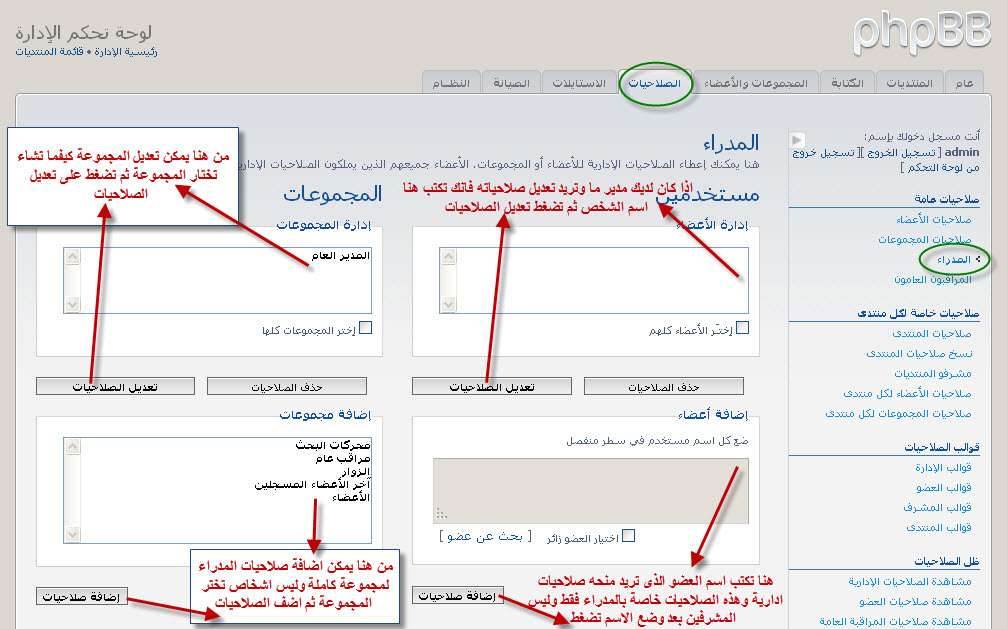The image size is (1007, 629).
Task: Click the إدارة الأعضاء members list box
Action: click(593, 280)
